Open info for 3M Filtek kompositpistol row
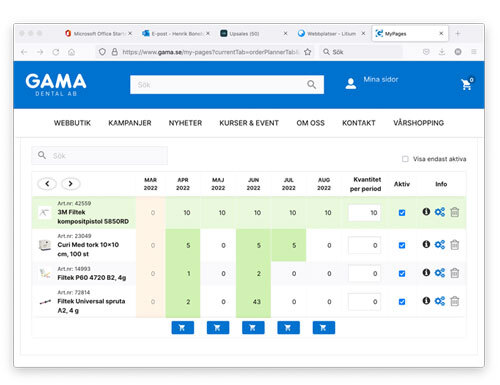The width and height of the screenshot is (500, 385). 426,212
